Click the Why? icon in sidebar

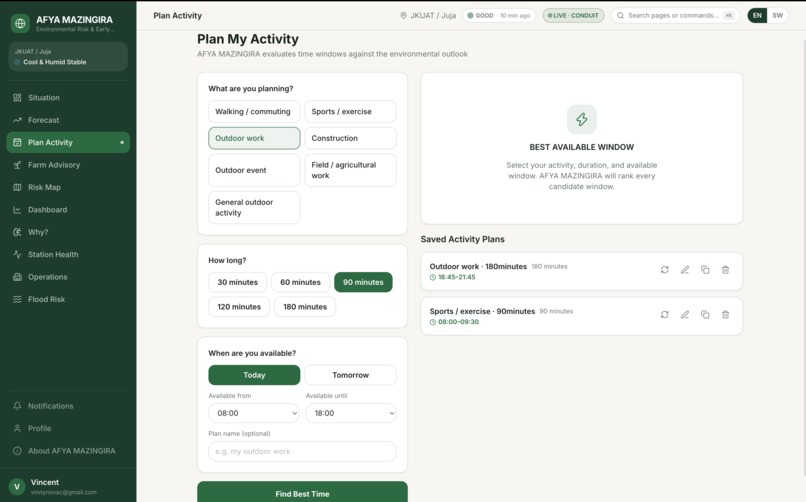17,232
